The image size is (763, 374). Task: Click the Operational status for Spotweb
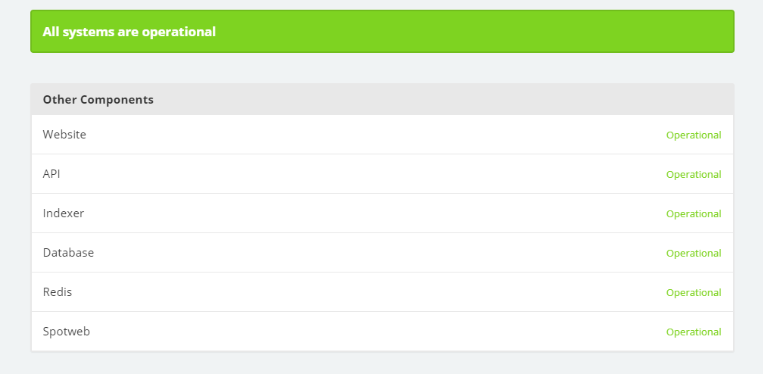point(693,332)
